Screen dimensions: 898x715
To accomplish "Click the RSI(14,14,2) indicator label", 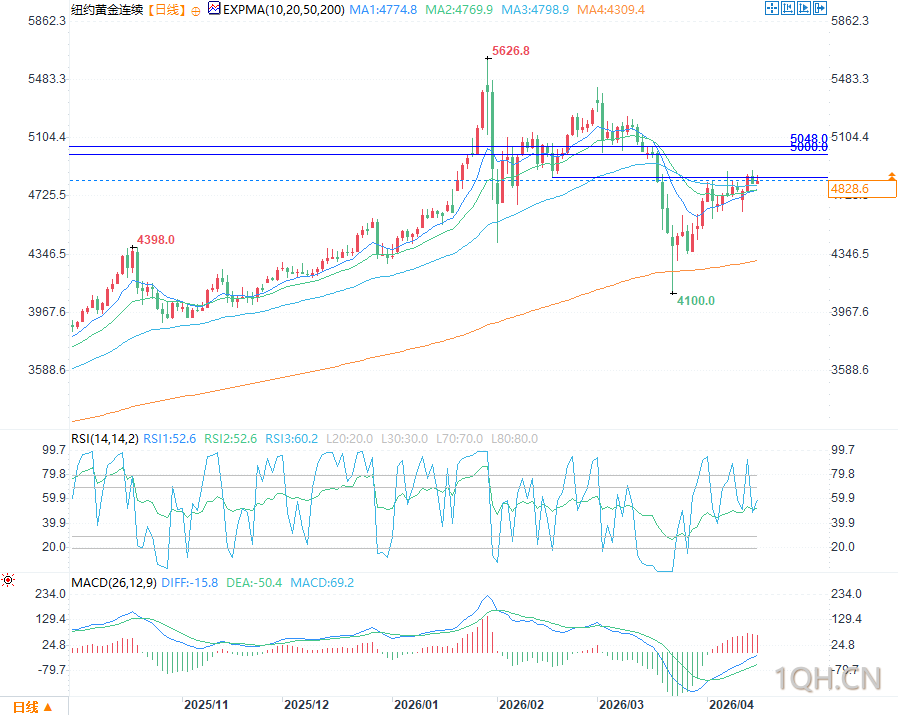I will click(x=105, y=439).
